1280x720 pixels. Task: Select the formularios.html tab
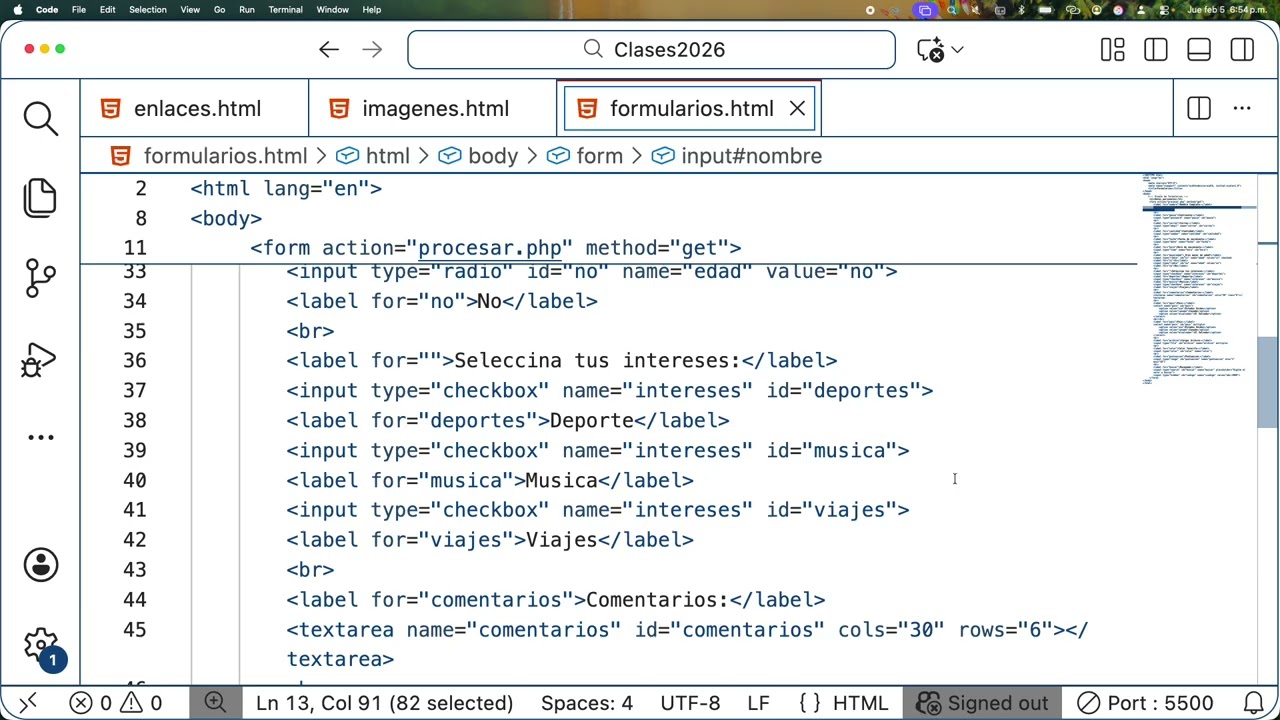691,108
